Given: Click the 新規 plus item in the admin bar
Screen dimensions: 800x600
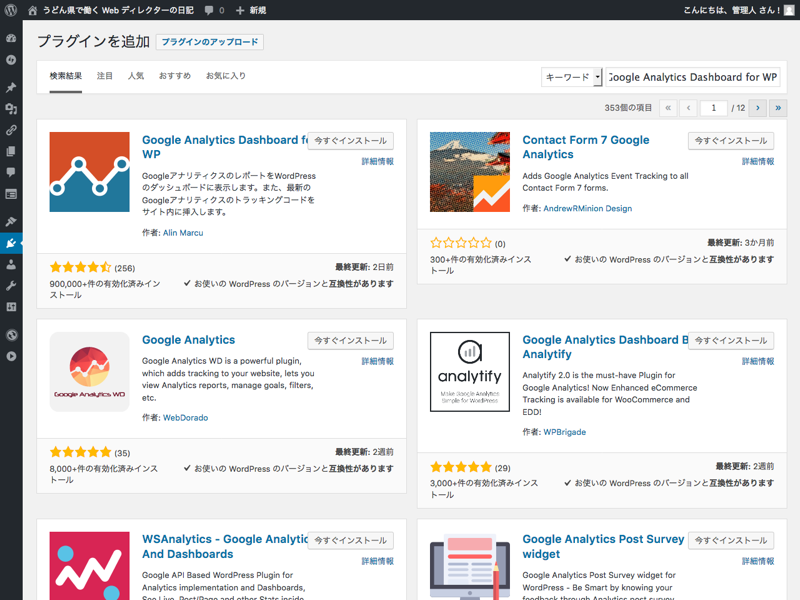Looking at the screenshot, I should pyautogui.click(x=251, y=10).
